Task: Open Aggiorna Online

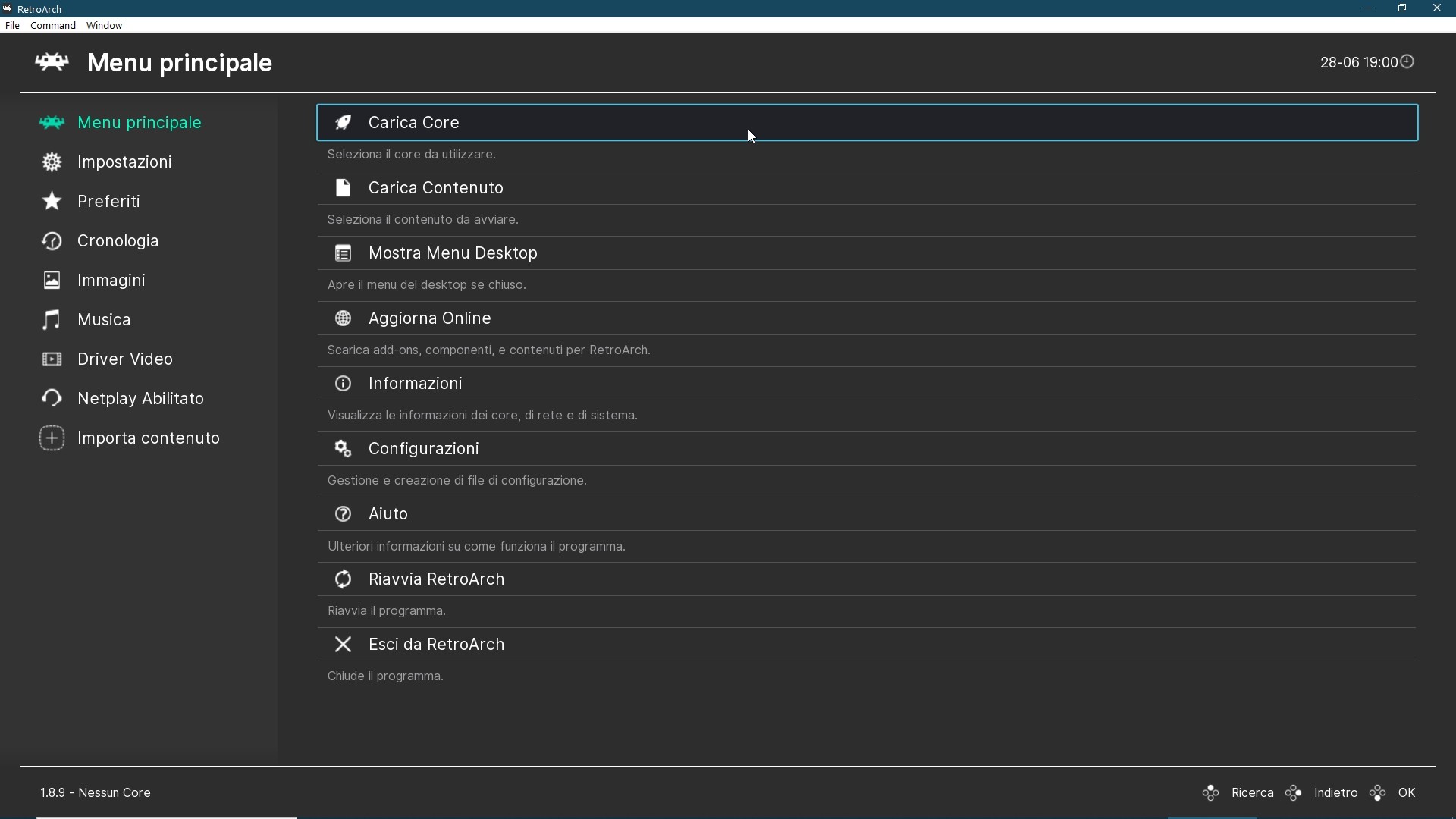Action: point(867,318)
